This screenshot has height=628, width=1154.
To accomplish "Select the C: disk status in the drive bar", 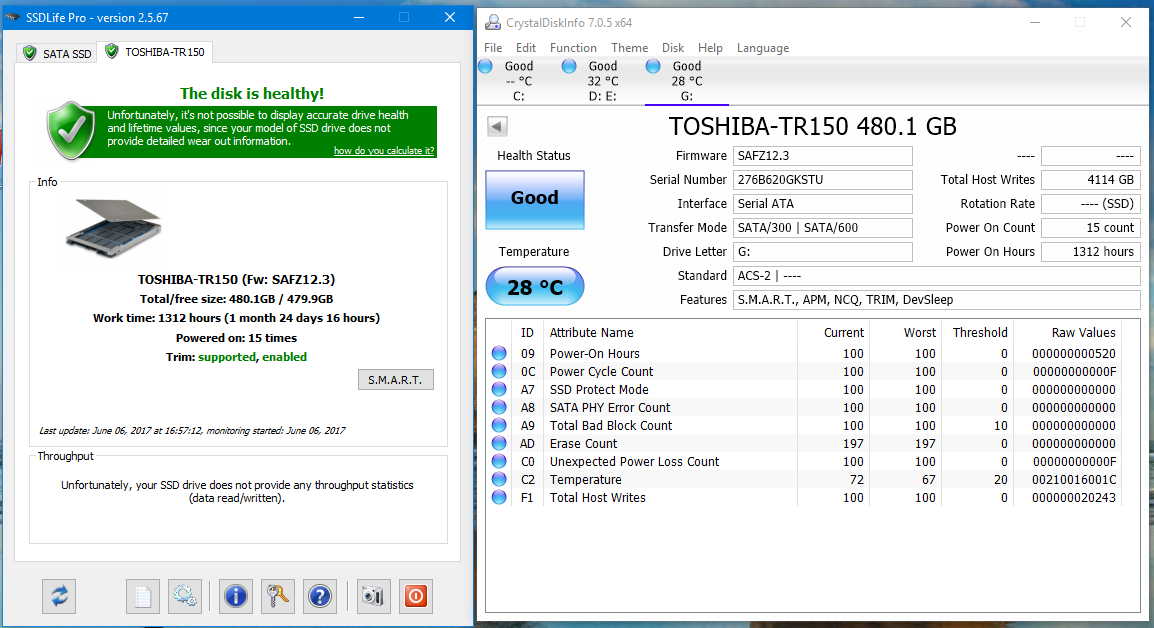I will [512, 81].
